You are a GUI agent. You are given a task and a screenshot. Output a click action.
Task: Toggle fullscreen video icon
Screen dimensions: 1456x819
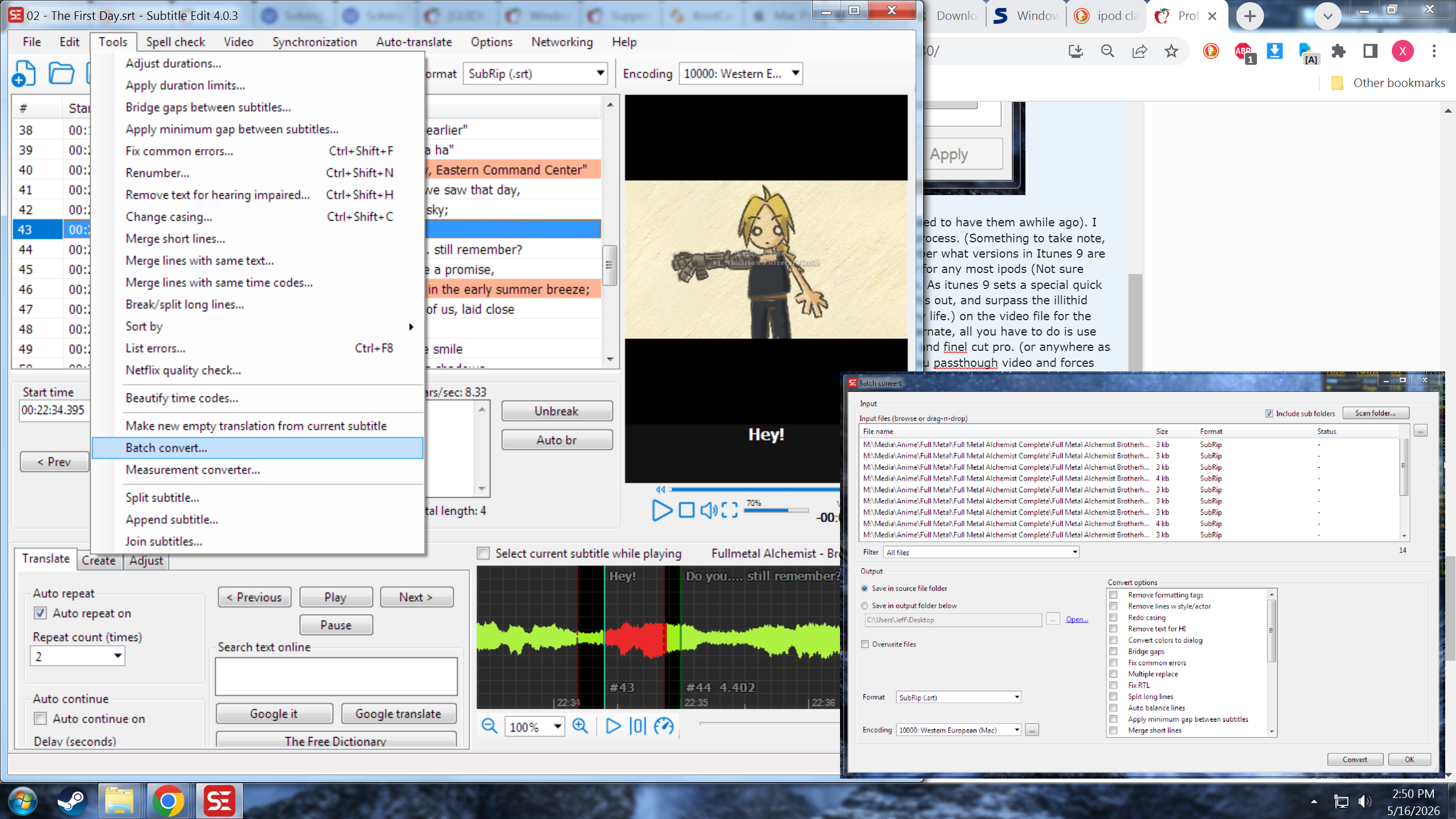[x=730, y=510]
